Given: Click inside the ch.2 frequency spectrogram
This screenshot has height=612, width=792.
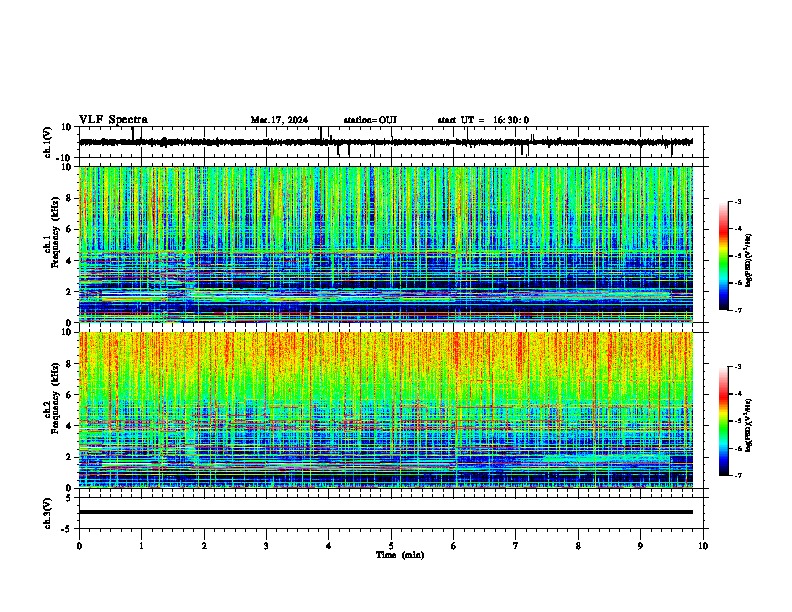Looking at the screenshot, I should (x=386, y=410).
